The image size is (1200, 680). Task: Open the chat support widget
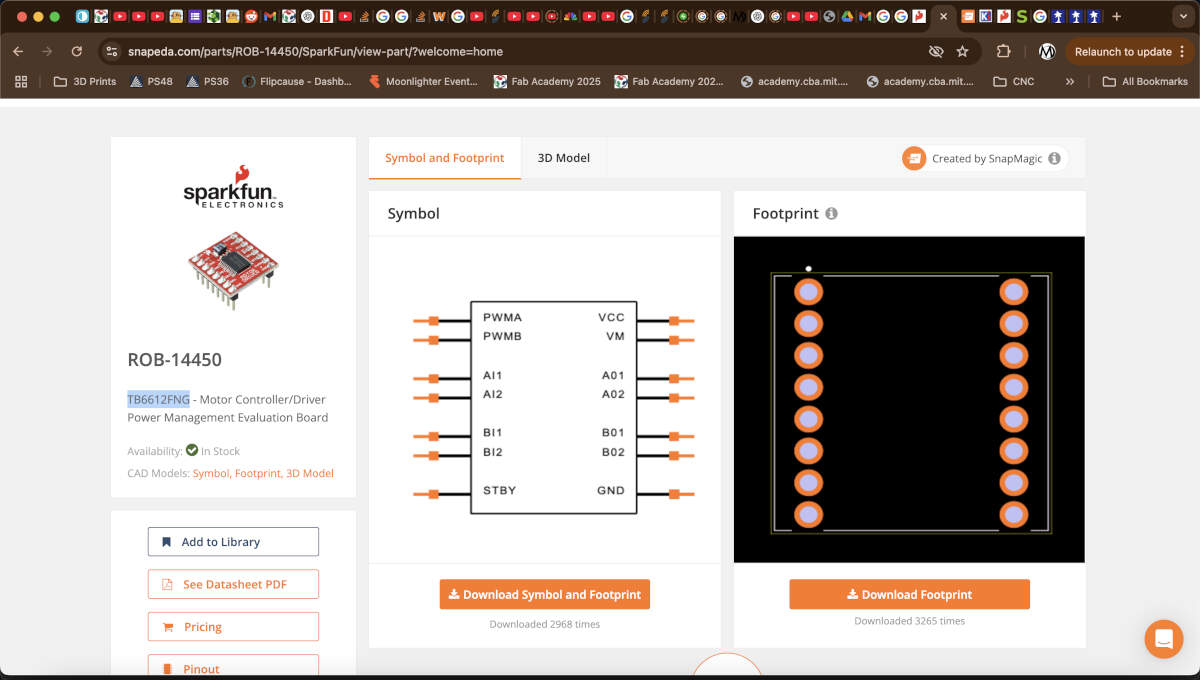tap(1164, 639)
